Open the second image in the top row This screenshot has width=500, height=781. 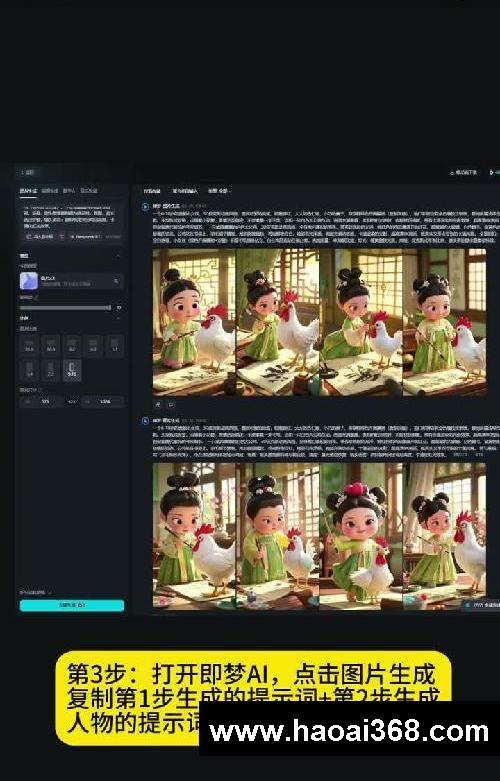point(277,322)
